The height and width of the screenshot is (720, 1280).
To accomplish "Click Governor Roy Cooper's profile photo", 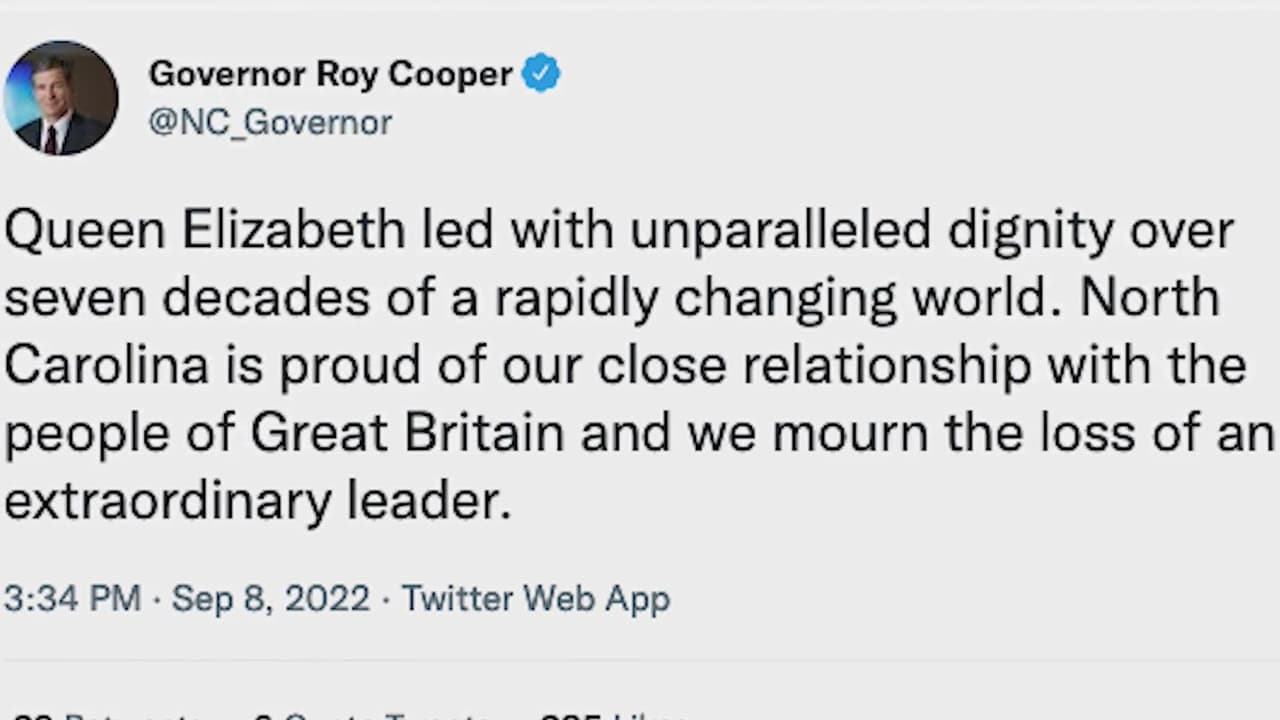I will (x=61, y=98).
